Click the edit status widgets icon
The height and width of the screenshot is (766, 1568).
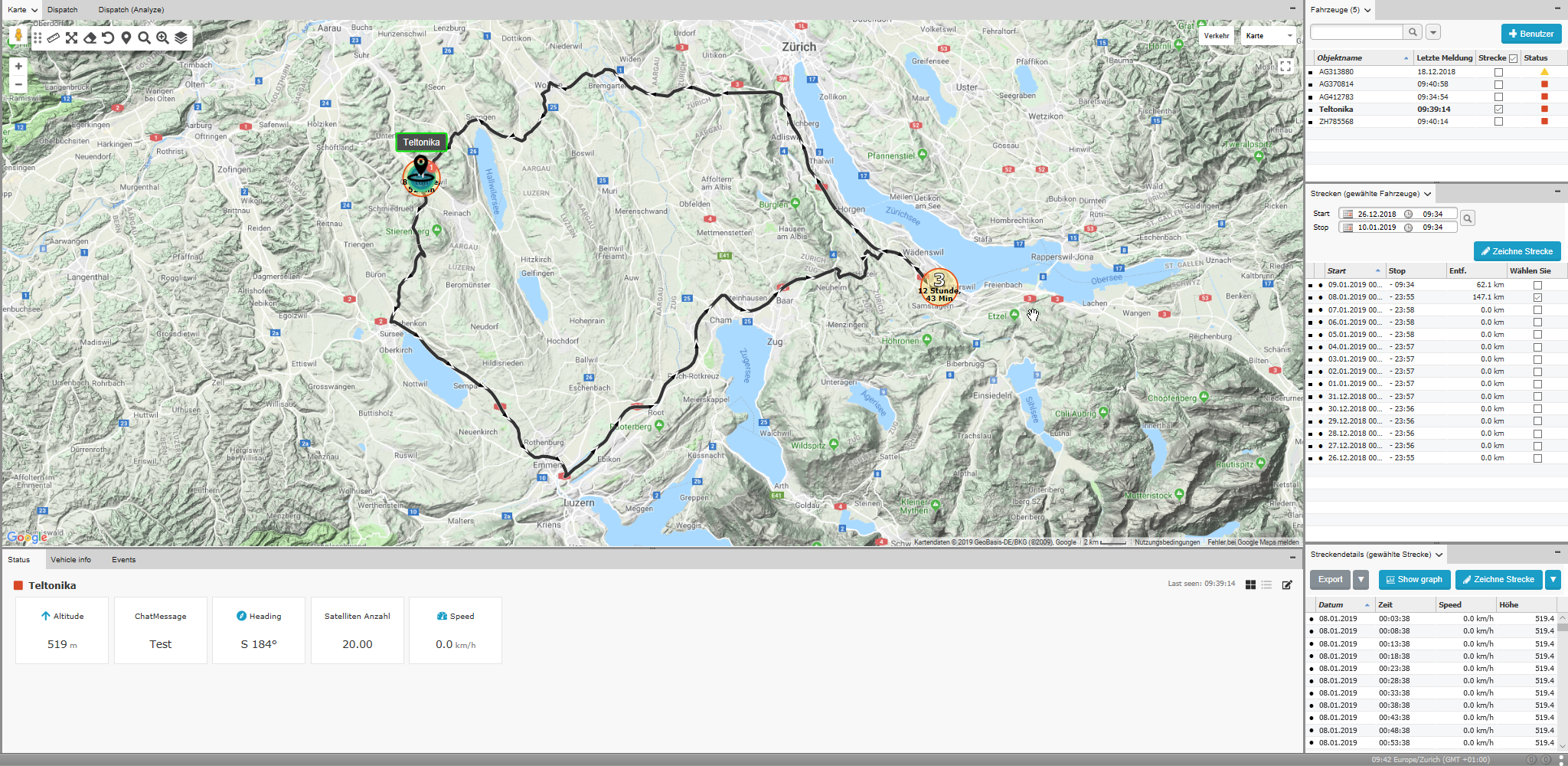coord(1287,584)
